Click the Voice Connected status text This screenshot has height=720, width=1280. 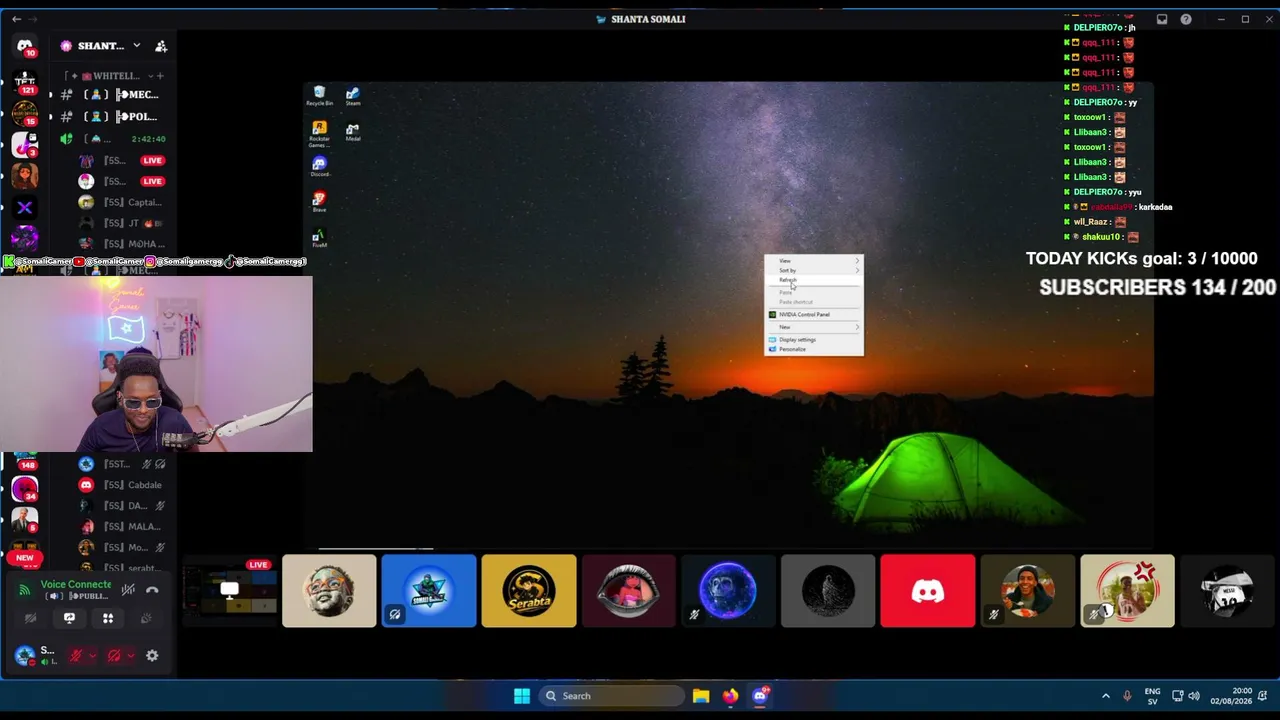pos(76,584)
